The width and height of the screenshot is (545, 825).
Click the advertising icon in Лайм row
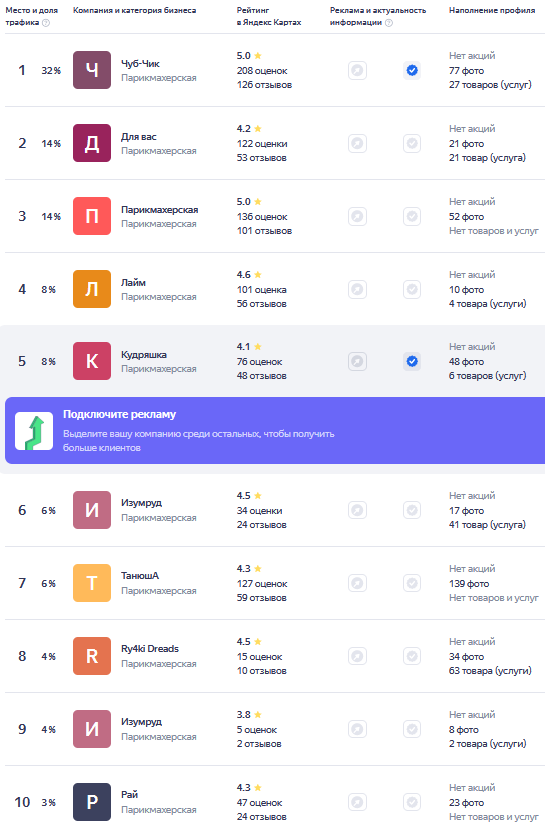357,289
